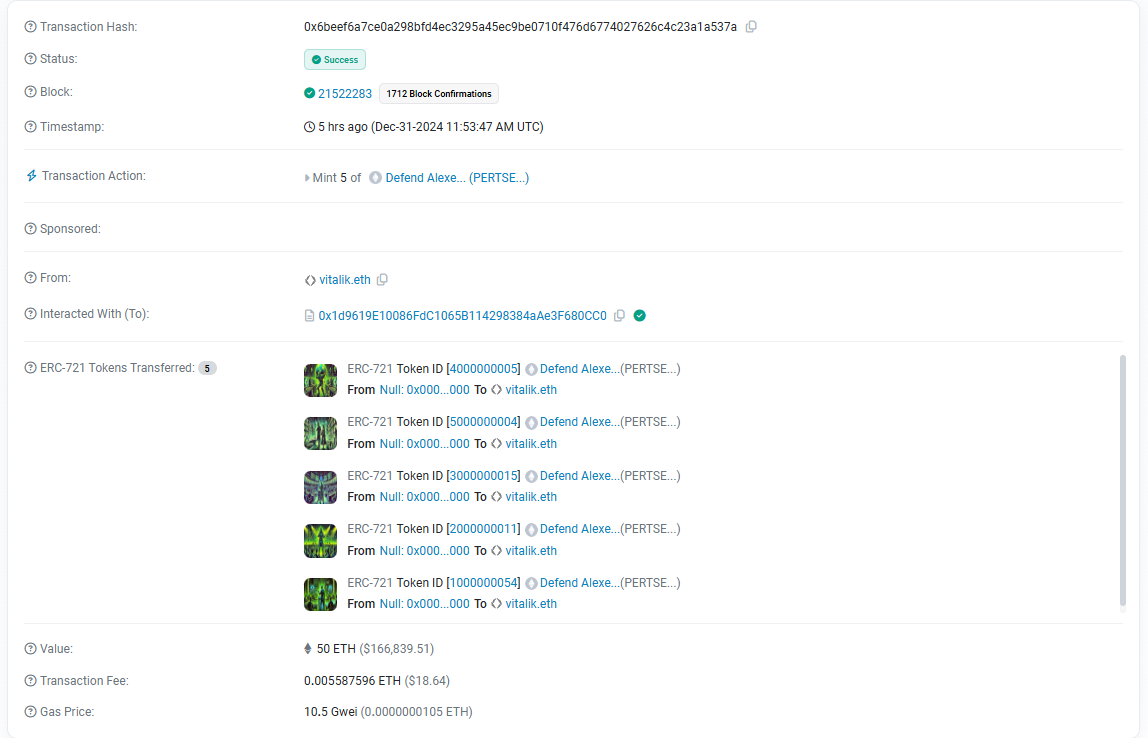Screen dimensions: 1148x738
Task: Open Token ID 5000000004 link
Action: pos(484,422)
